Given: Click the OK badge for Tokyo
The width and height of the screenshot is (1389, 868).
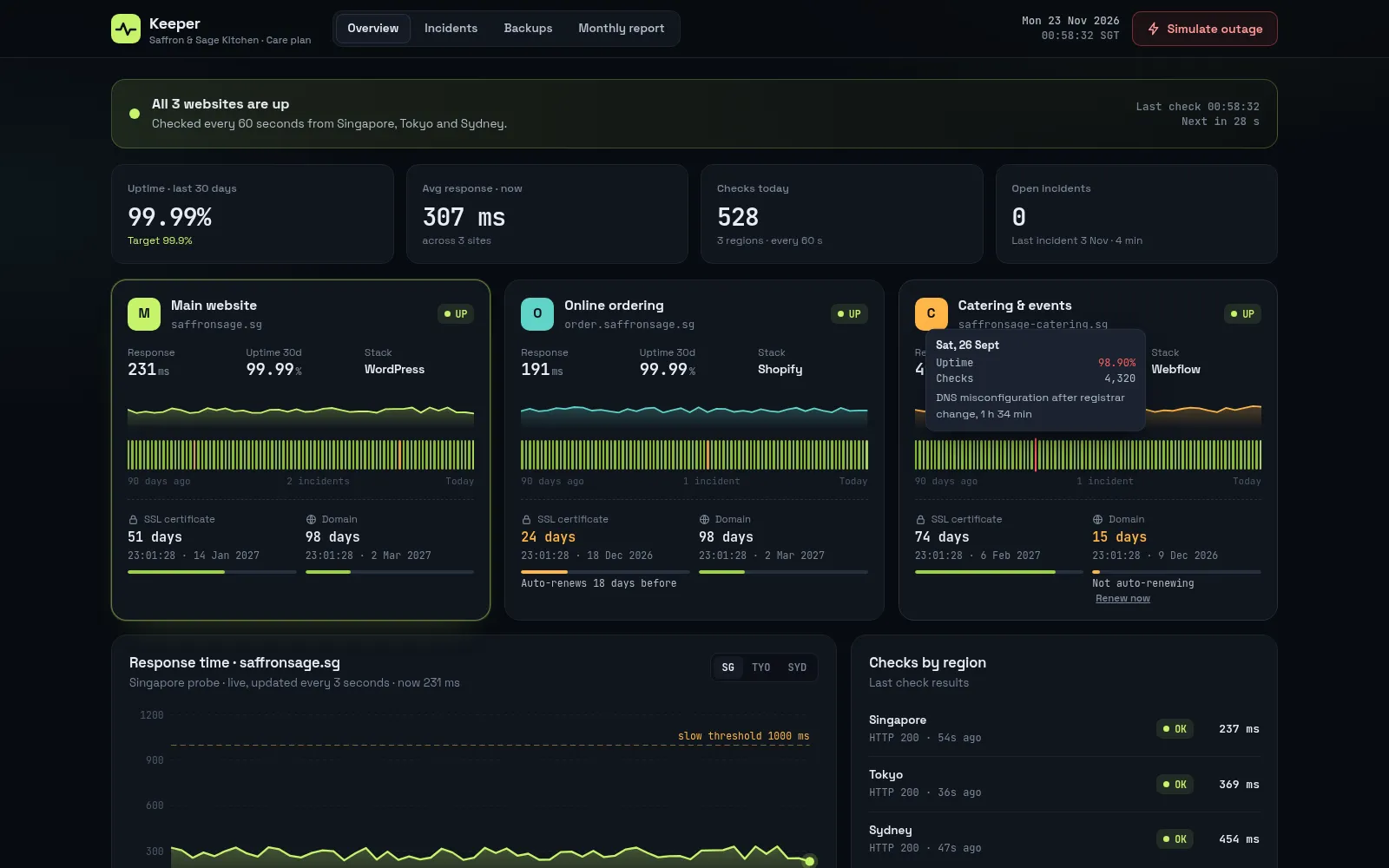Looking at the screenshot, I should (1175, 785).
